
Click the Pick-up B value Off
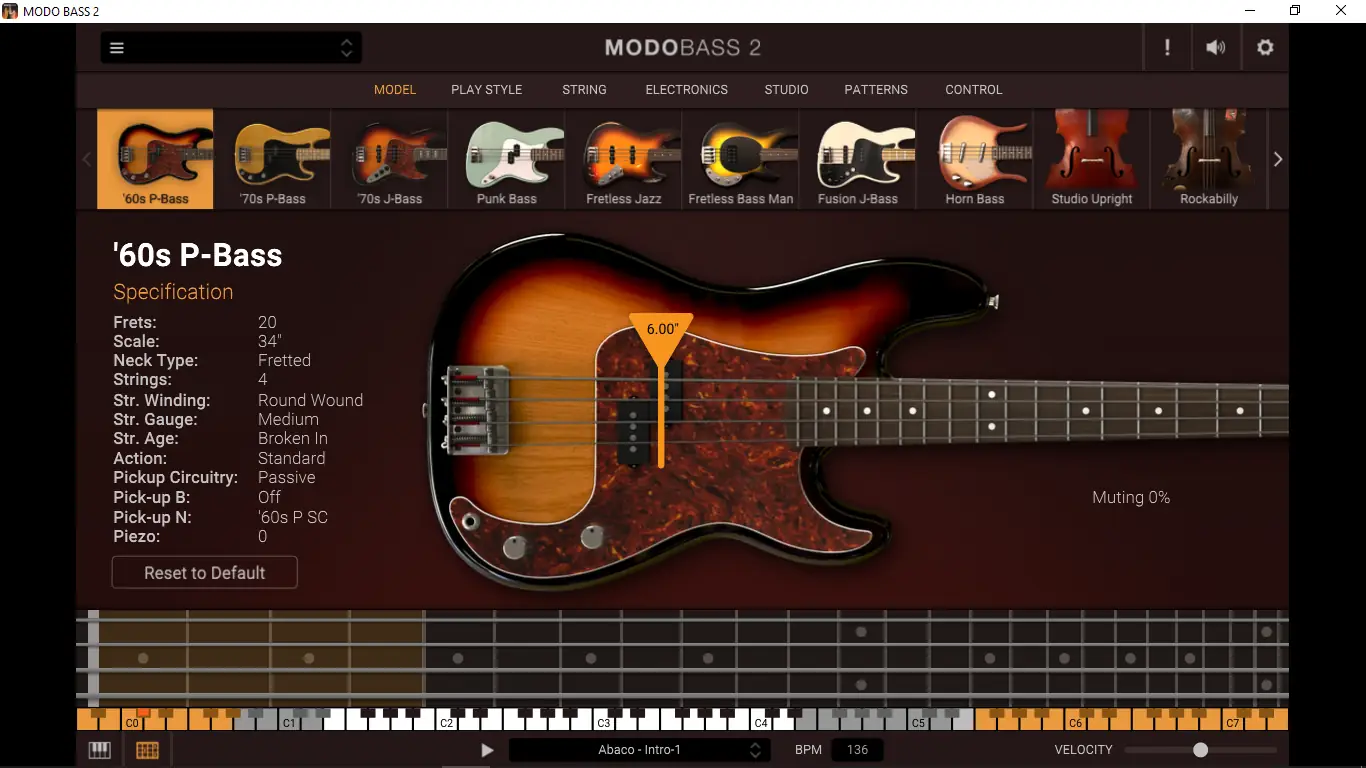point(269,497)
